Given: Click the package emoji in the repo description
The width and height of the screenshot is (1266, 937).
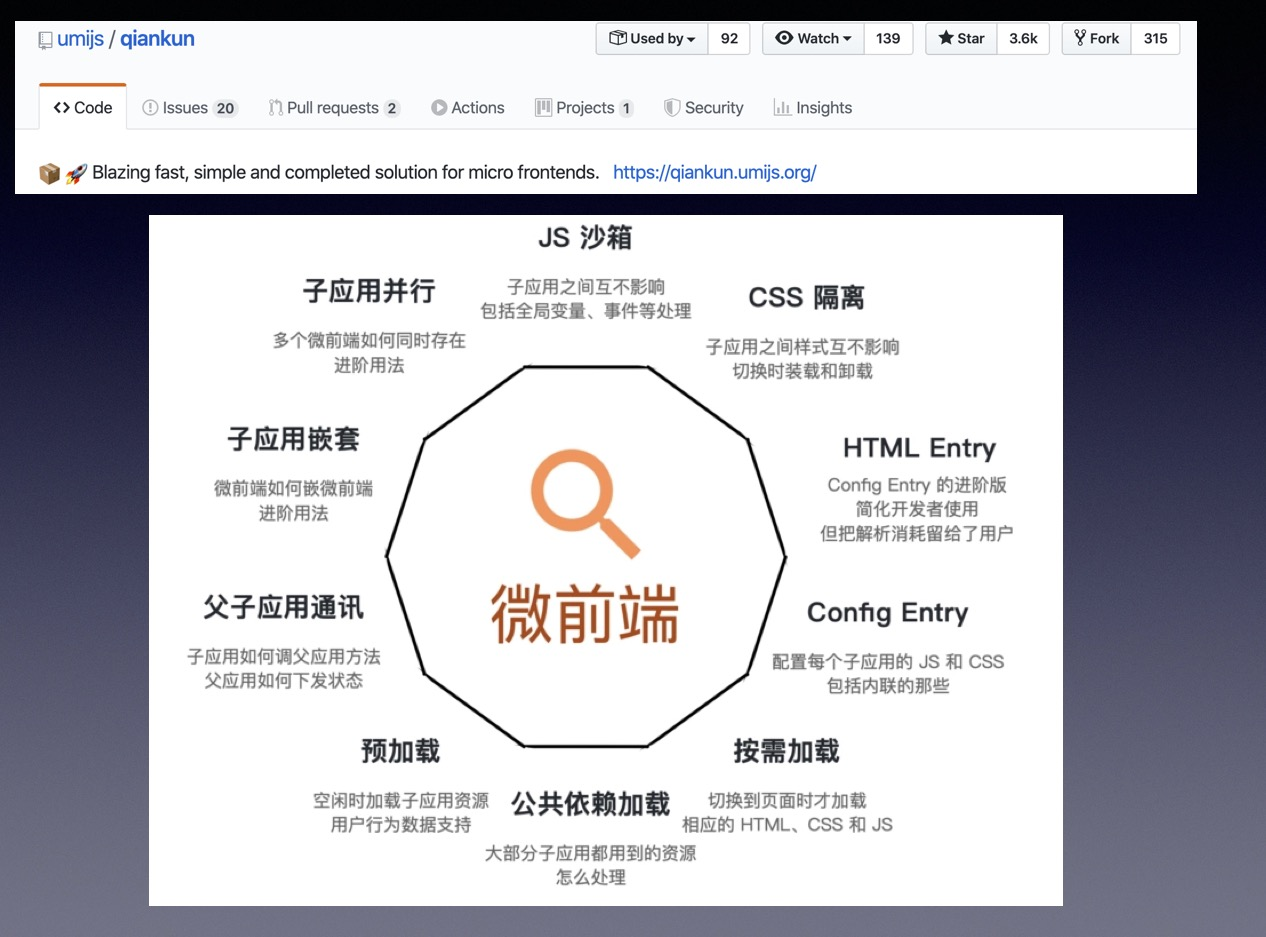Looking at the screenshot, I should [49, 172].
